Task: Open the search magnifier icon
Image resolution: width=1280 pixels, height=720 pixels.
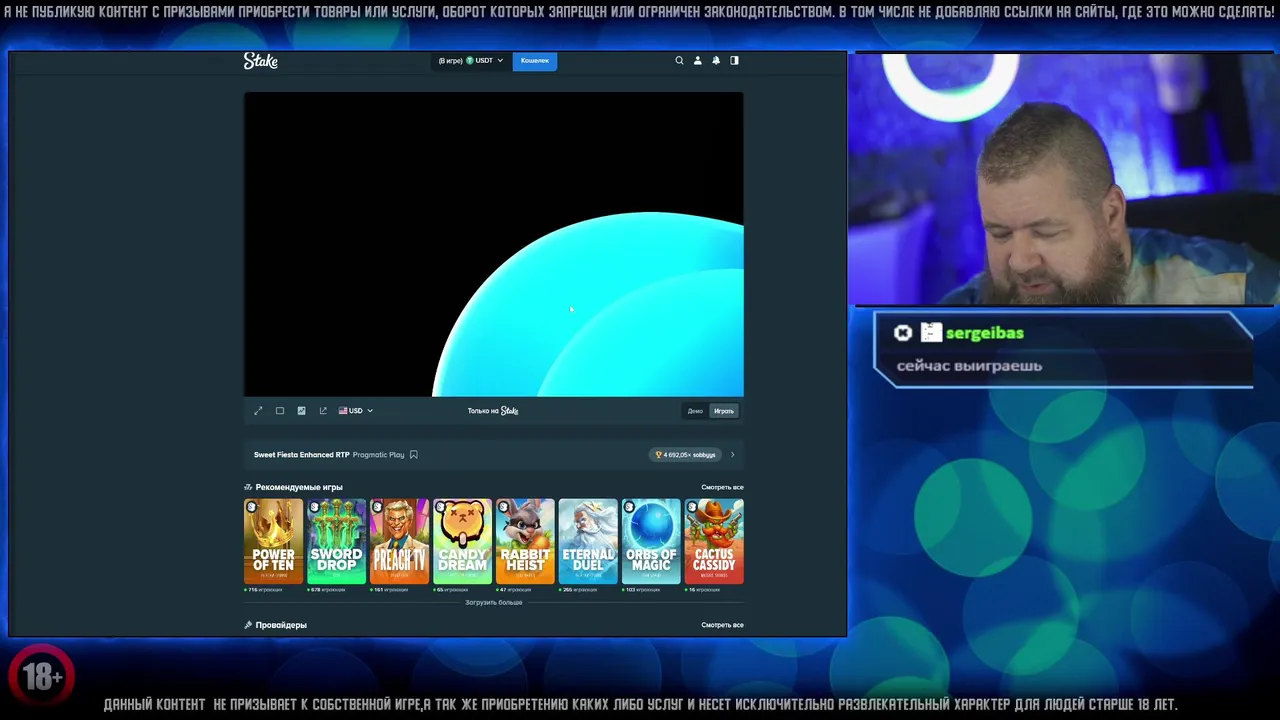Action: [679, 61]
